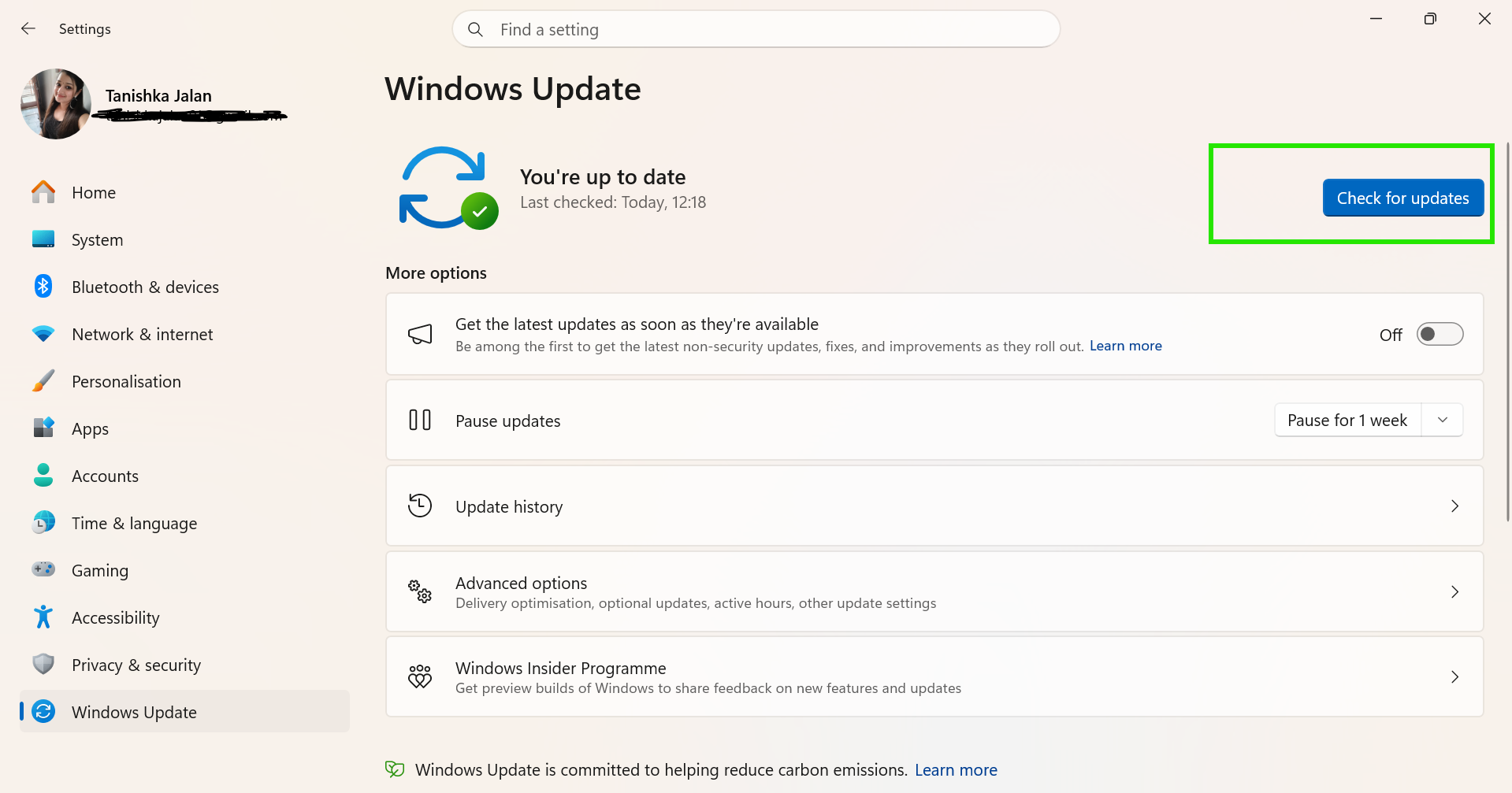Go to Privacy & security
This screenshot has width=1512, height=793.
(184, 665)
